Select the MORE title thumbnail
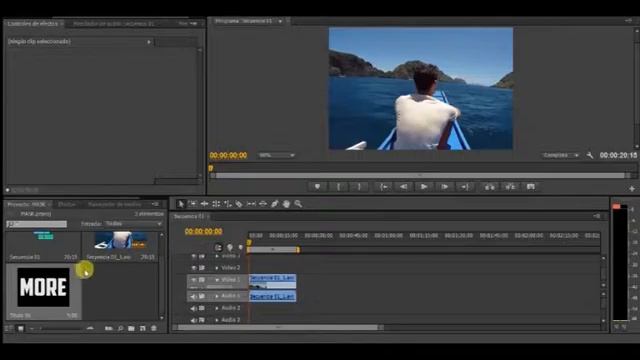The width and height of the screenshot is (640, 360). point(43,287)
